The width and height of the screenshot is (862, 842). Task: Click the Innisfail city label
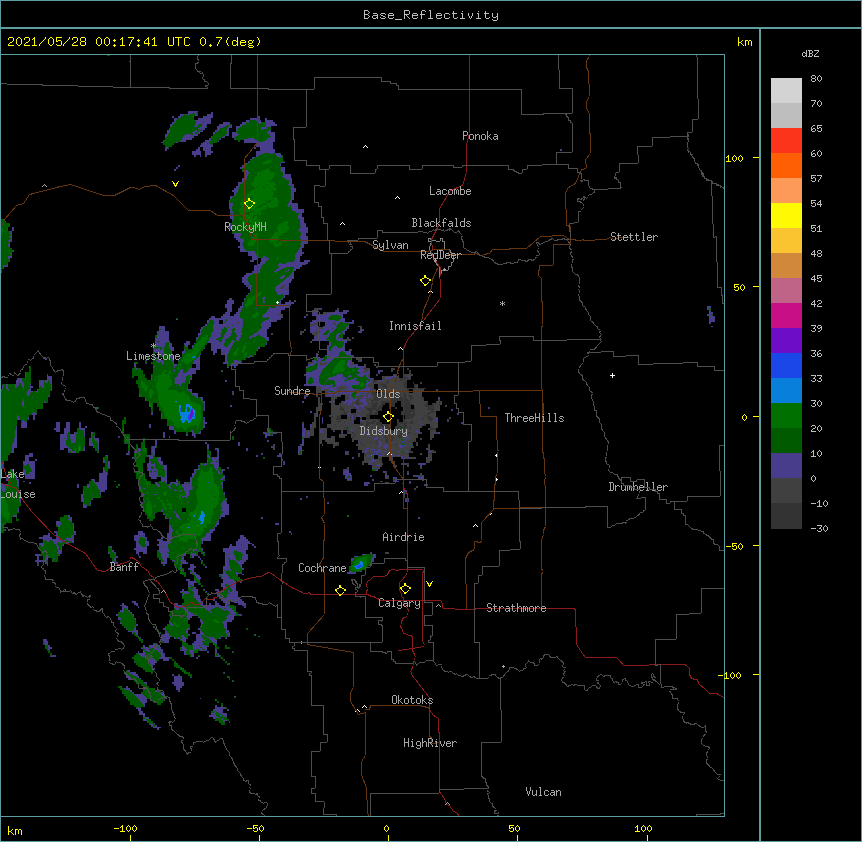415,326
